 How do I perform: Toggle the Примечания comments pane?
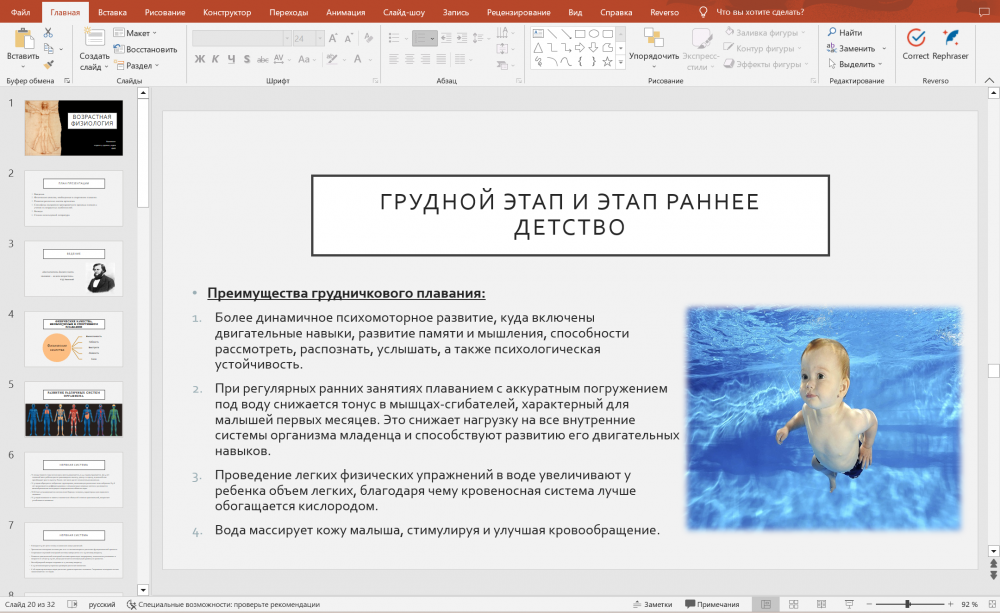tap(711, 604)
